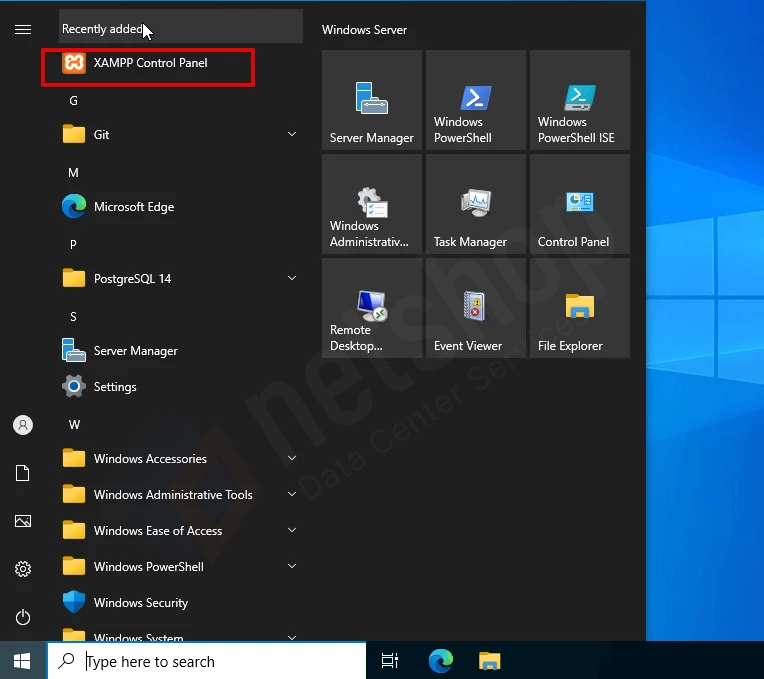Expand the Git folder chevron

292,134
